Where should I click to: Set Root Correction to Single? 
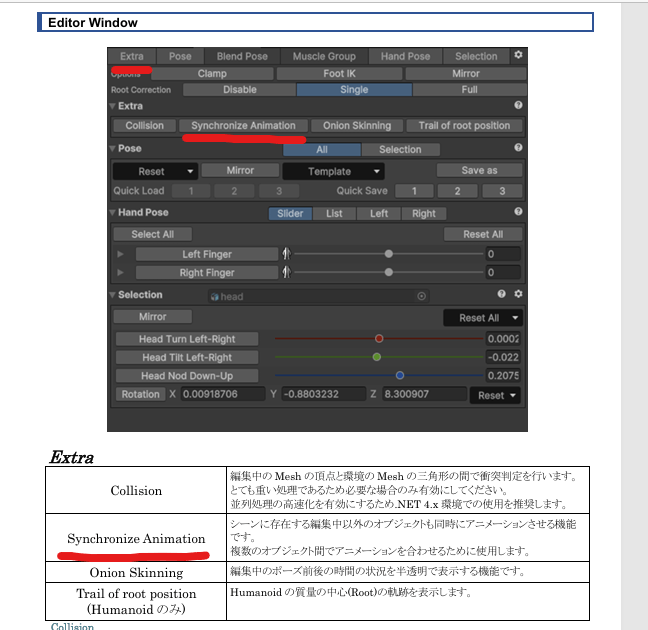354,90
